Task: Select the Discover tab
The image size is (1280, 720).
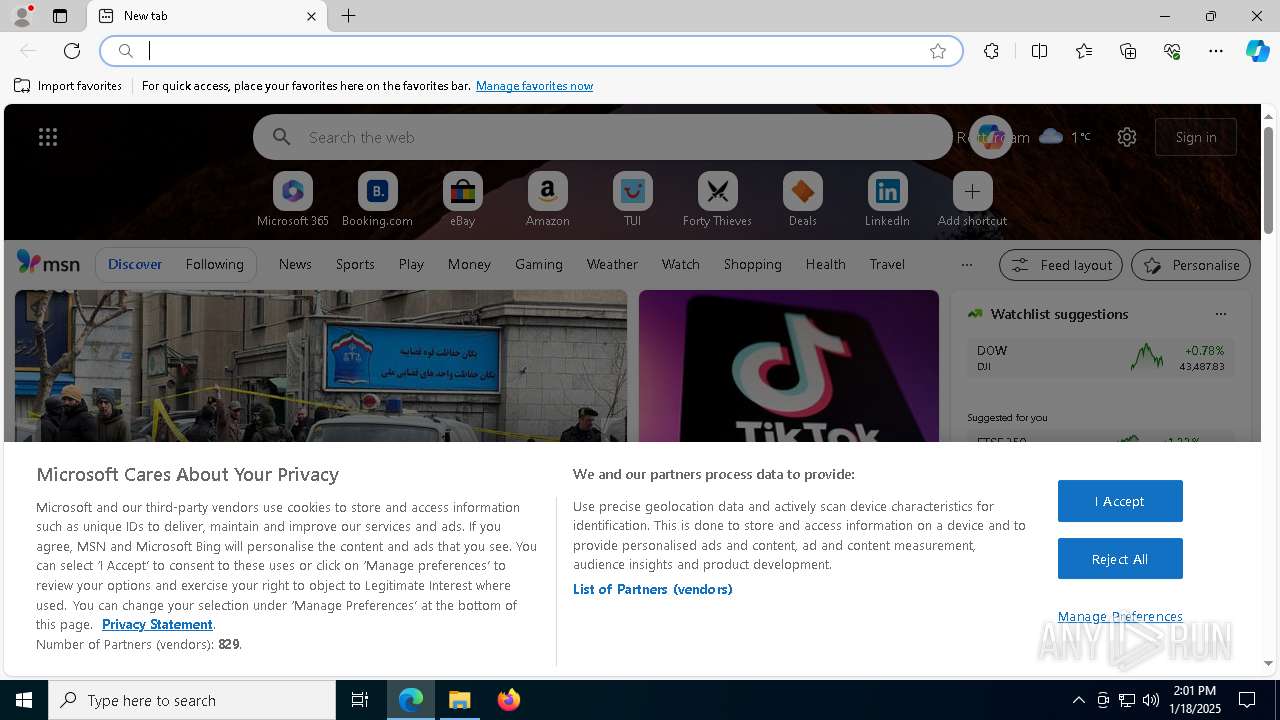Action: click(135, 264)
